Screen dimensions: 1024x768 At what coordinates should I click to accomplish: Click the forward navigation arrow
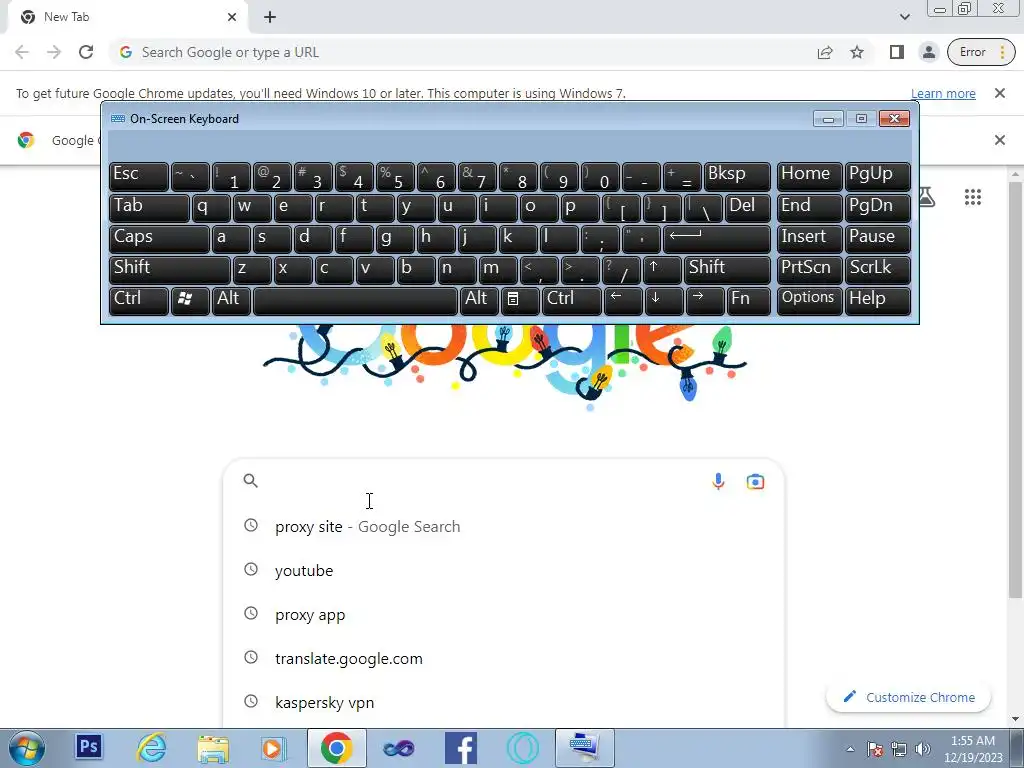pyautogui.click(x=54, y=52)
